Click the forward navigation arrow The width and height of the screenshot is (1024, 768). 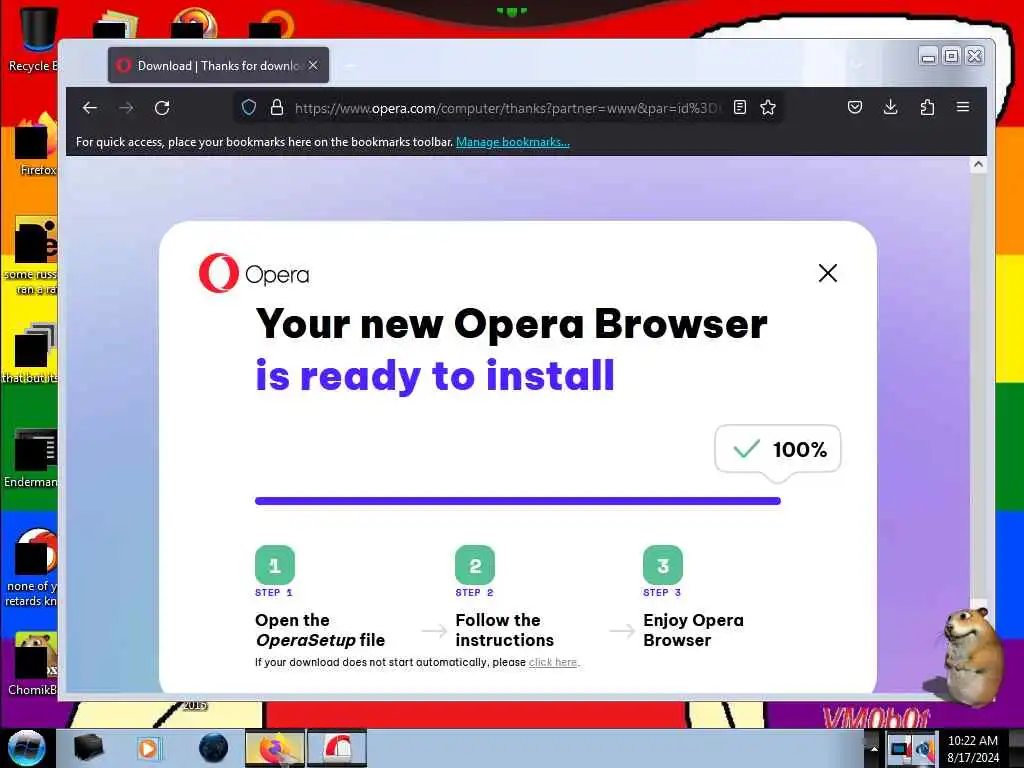126,108
